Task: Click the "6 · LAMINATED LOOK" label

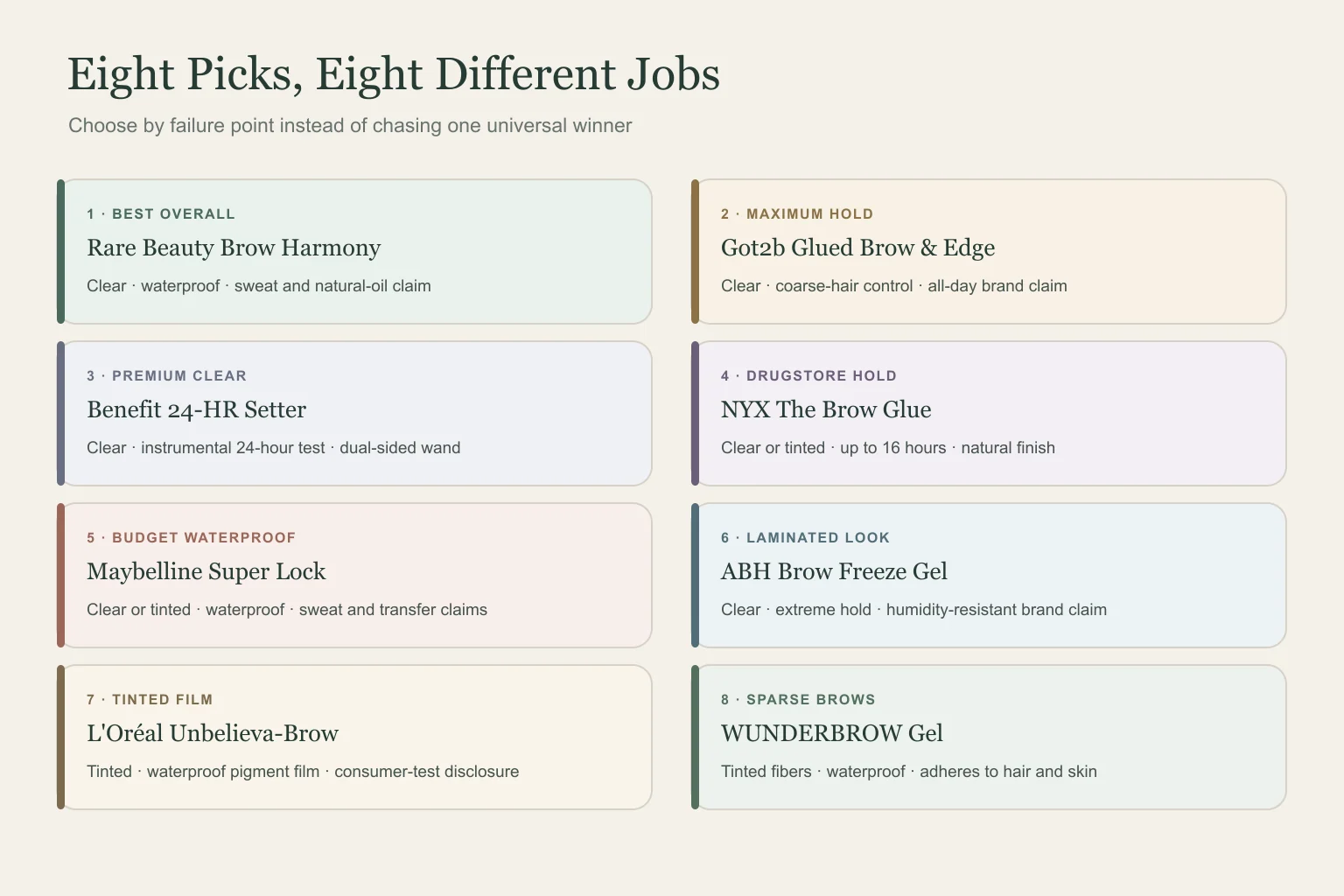Action: pyautogui.click(x=805, y=538)
